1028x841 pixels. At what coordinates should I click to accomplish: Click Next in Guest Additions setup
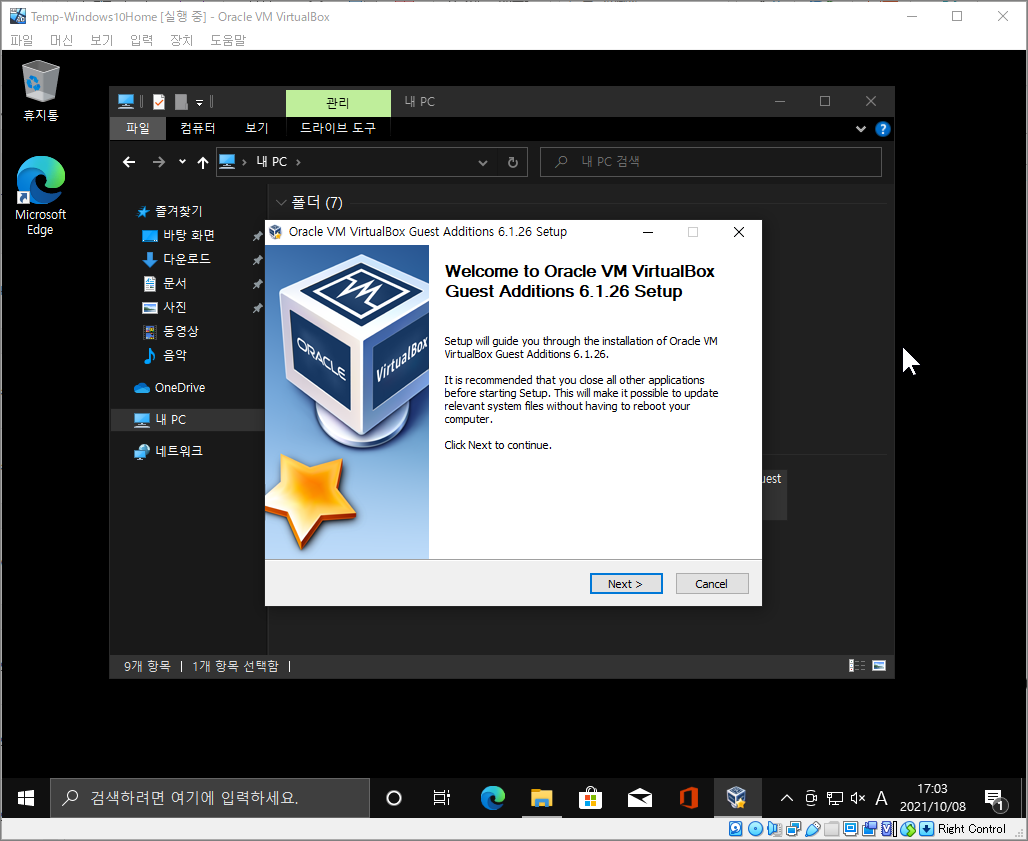click(x=625, y=583)
